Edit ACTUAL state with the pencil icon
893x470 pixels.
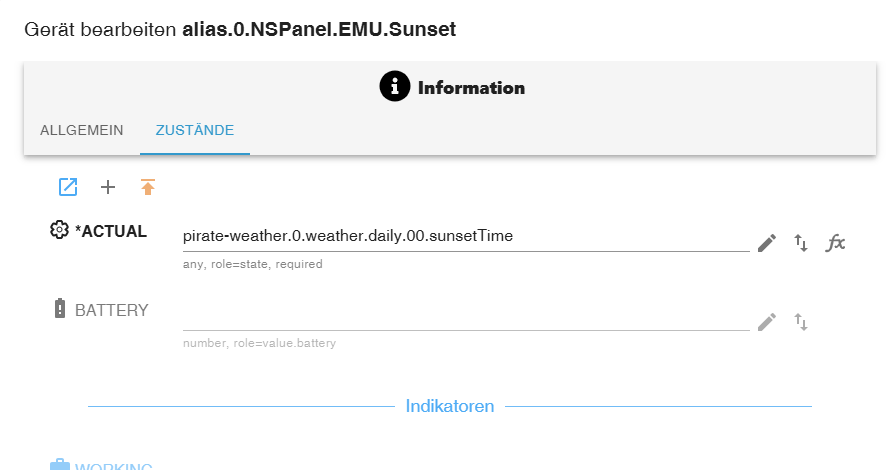[x=767, y=242]
